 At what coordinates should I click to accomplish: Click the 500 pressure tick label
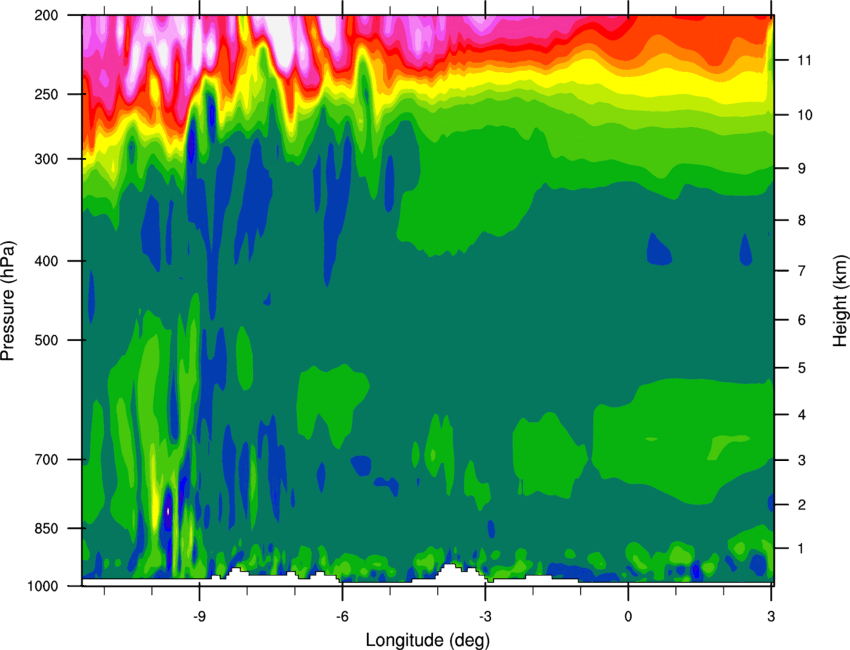coord(47,340)
